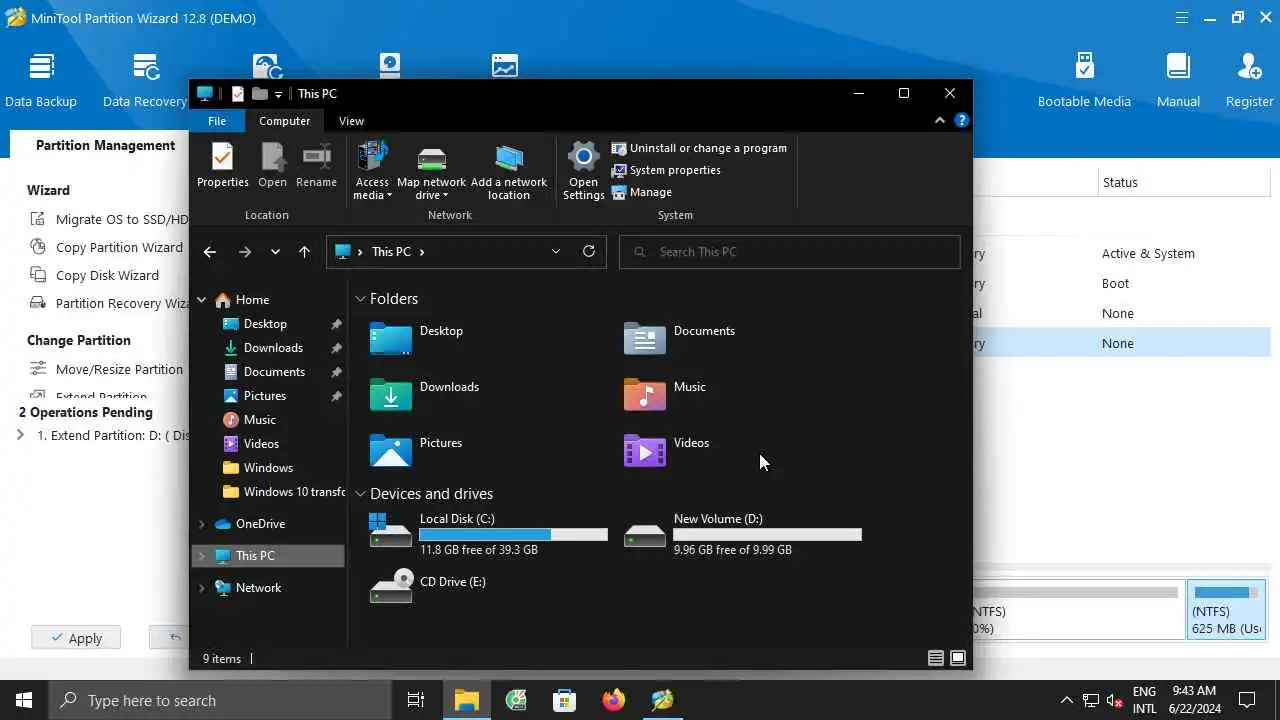1280x720 pixels.
Task: Expand pending operation 1 Extend Partition
Action: (x=20, y=435)
